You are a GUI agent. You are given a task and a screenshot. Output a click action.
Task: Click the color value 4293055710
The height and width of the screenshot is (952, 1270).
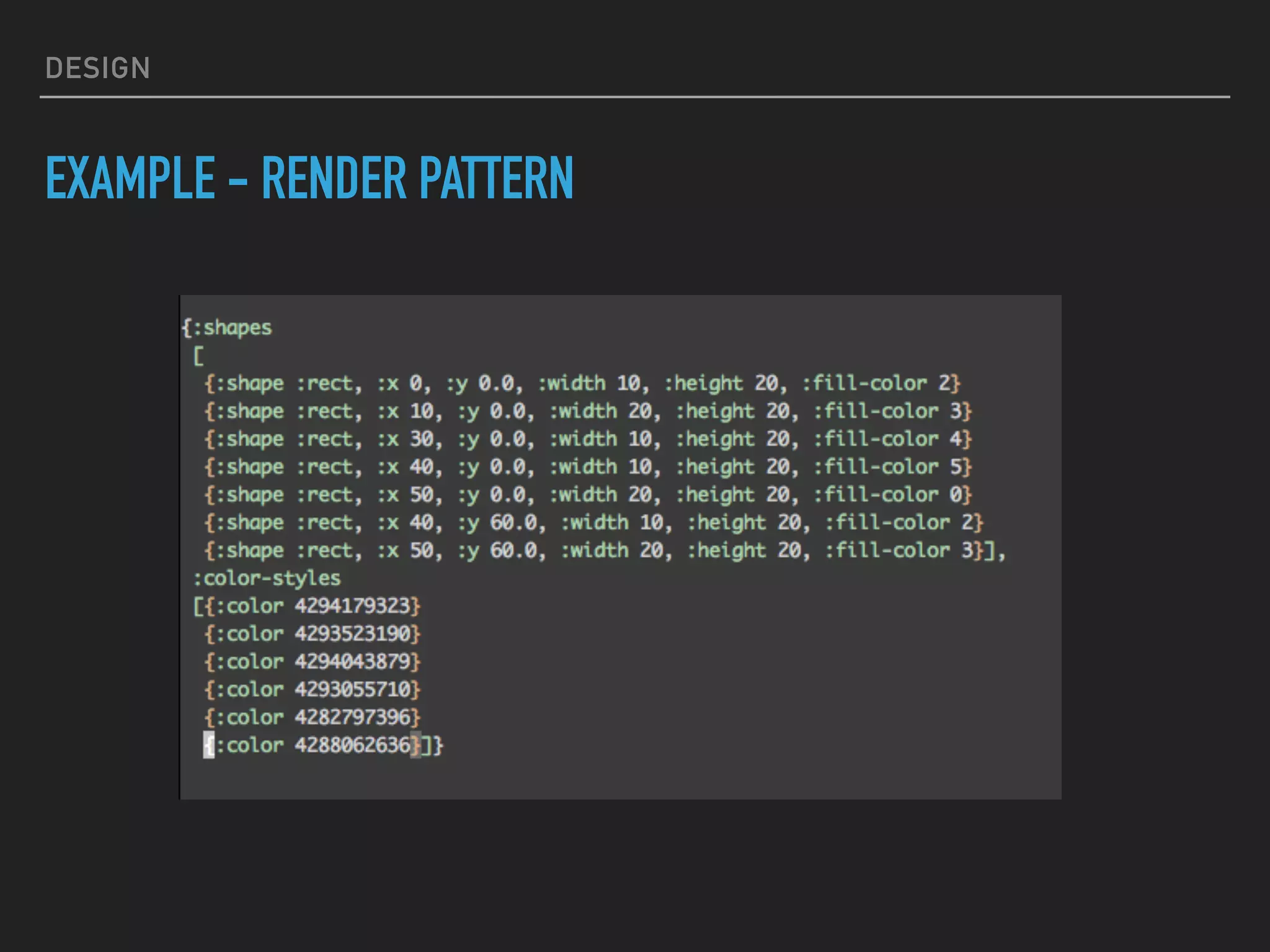[352, 690]
